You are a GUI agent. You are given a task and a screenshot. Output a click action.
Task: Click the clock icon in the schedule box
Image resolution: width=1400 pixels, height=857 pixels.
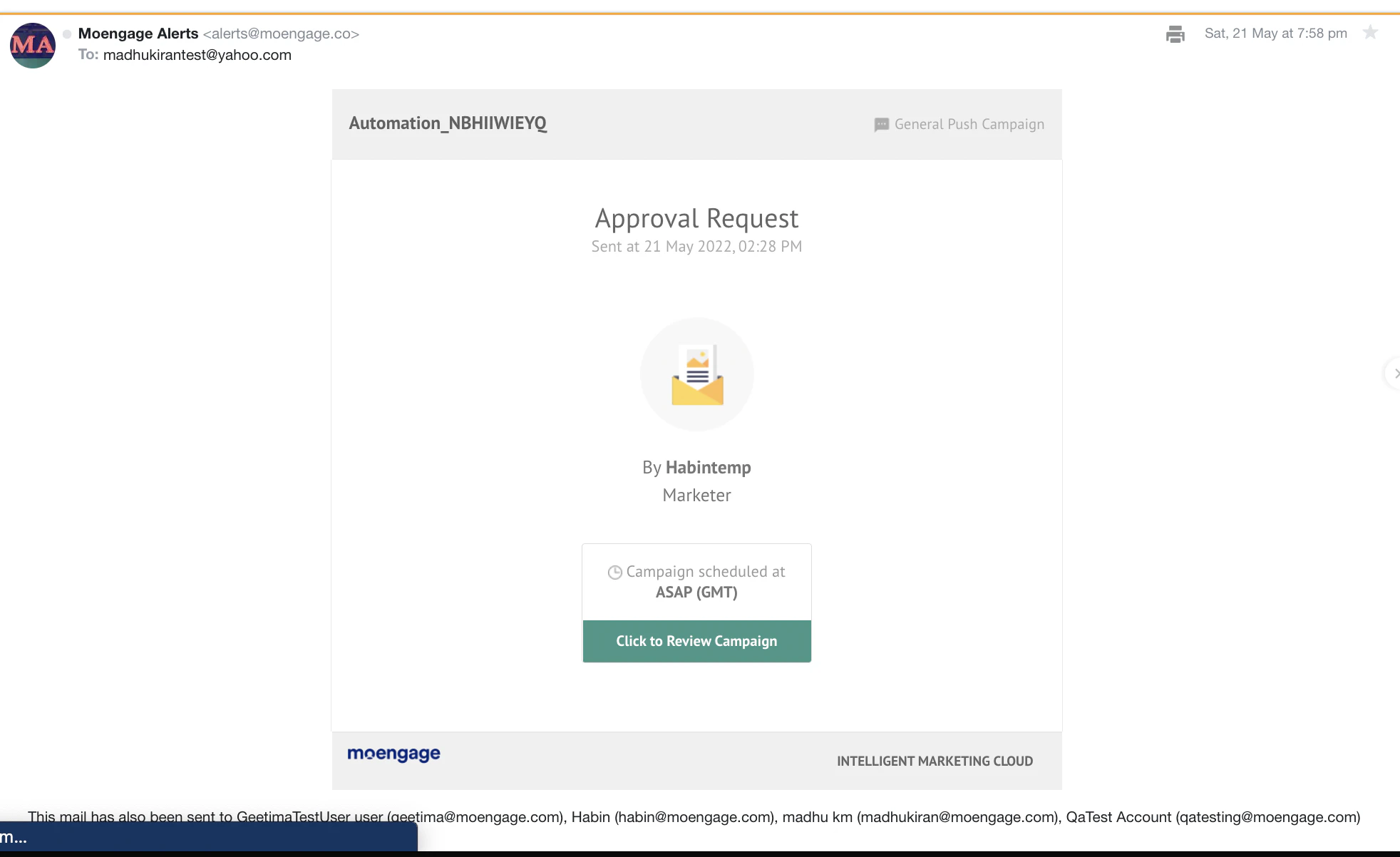[x=614, y=572]
